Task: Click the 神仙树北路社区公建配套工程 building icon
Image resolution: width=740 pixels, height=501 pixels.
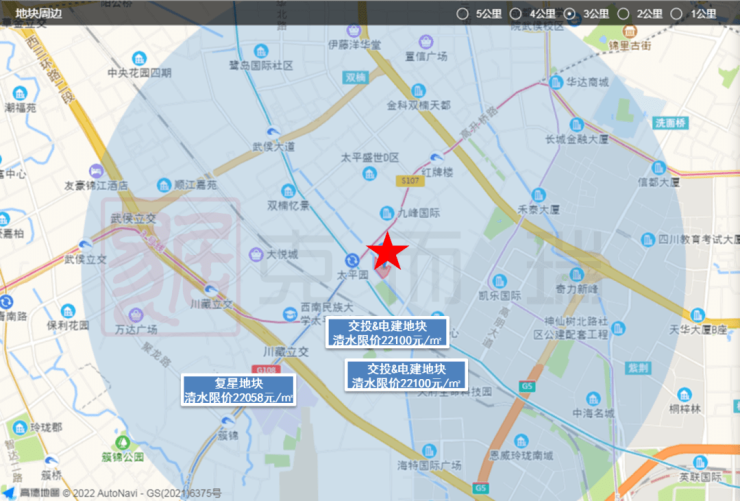Action: point(618,328)
